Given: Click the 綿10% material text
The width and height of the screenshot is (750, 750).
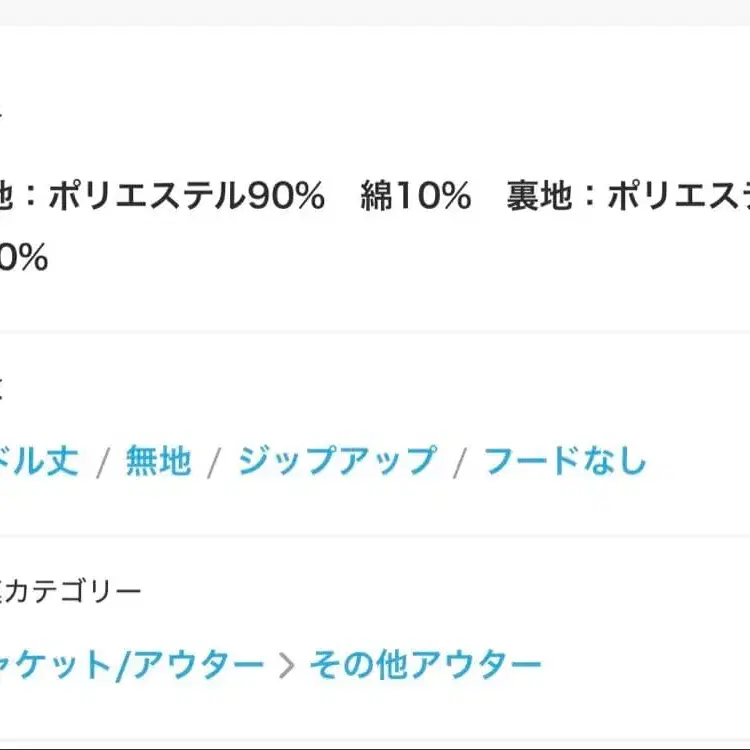Looking at the screenshot, I should pyautogui.click(x=416, y=197).
